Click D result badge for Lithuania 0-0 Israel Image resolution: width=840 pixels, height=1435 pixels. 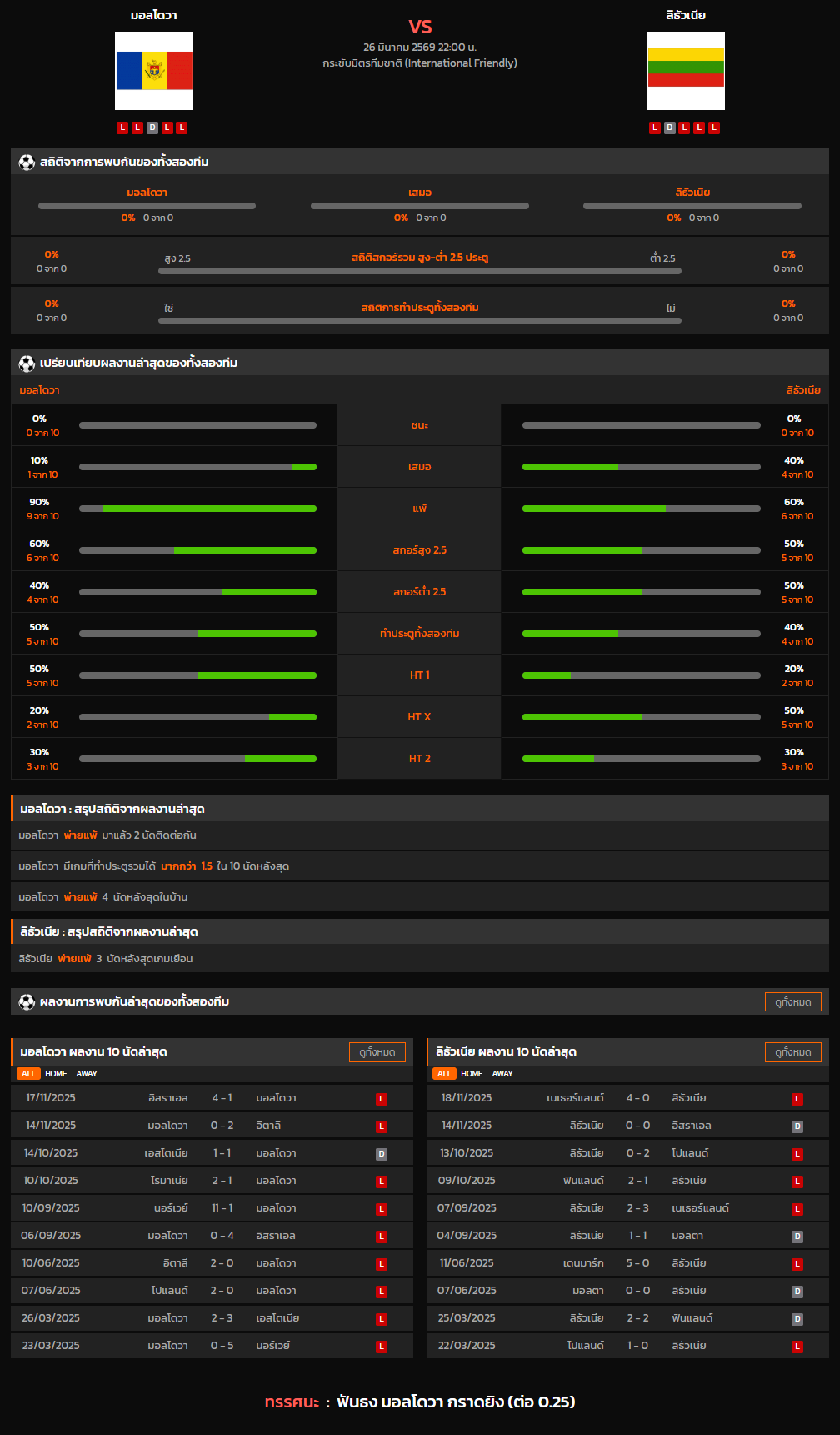click(797, 1126)
